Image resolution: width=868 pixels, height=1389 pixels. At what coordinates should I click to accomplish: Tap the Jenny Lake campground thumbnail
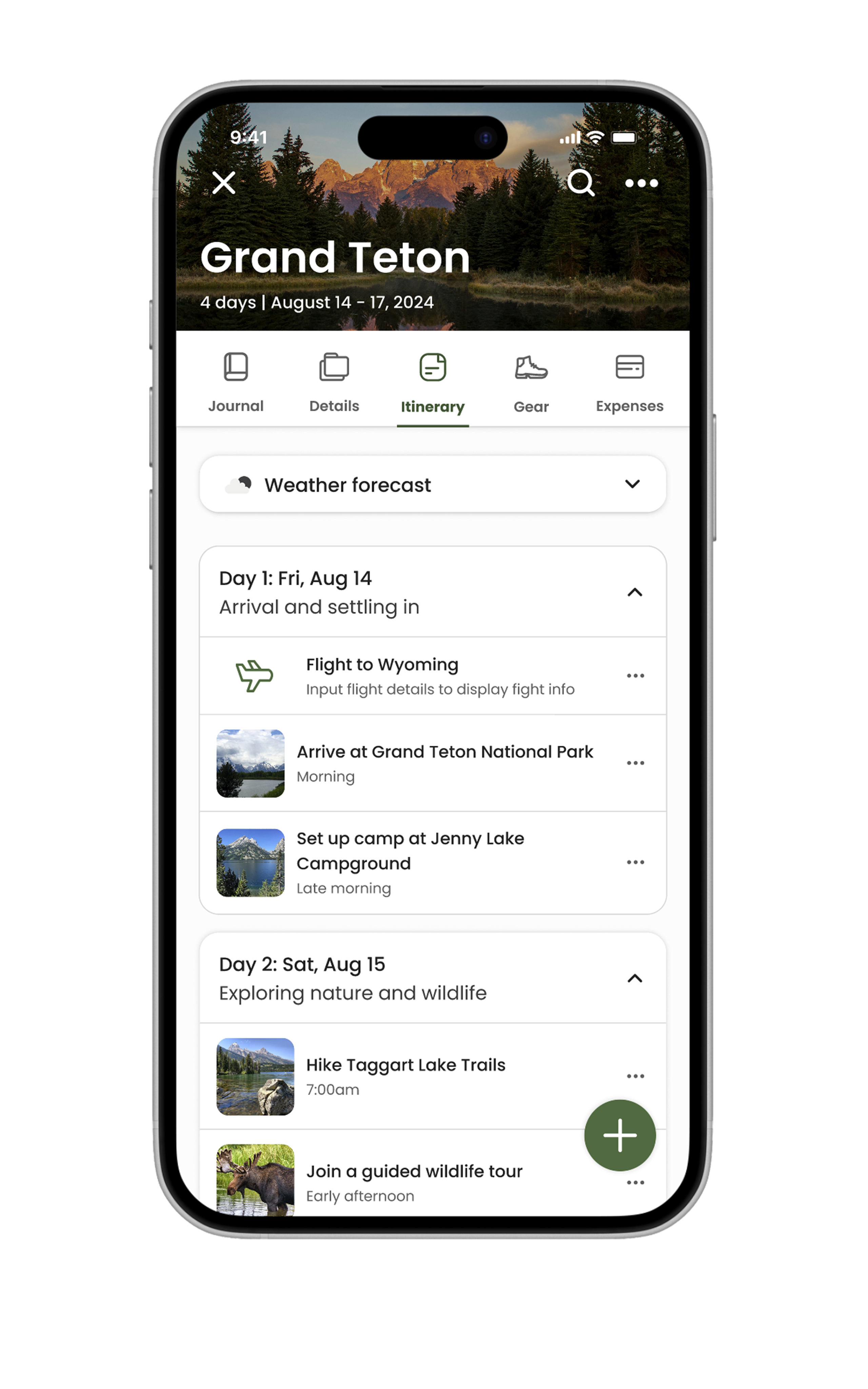click(250, 862)
